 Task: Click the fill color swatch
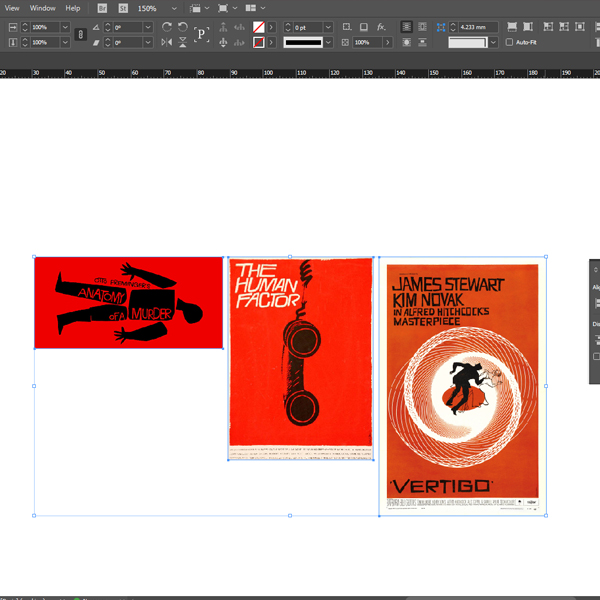click(259, 27)
